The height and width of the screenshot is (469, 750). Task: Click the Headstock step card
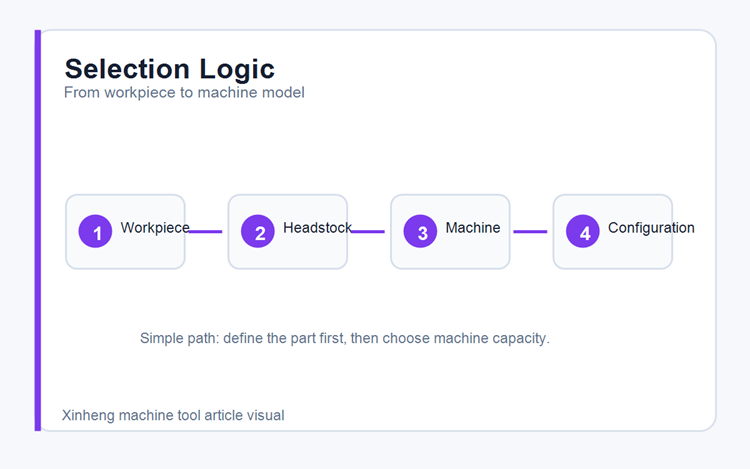pos(288,232)
